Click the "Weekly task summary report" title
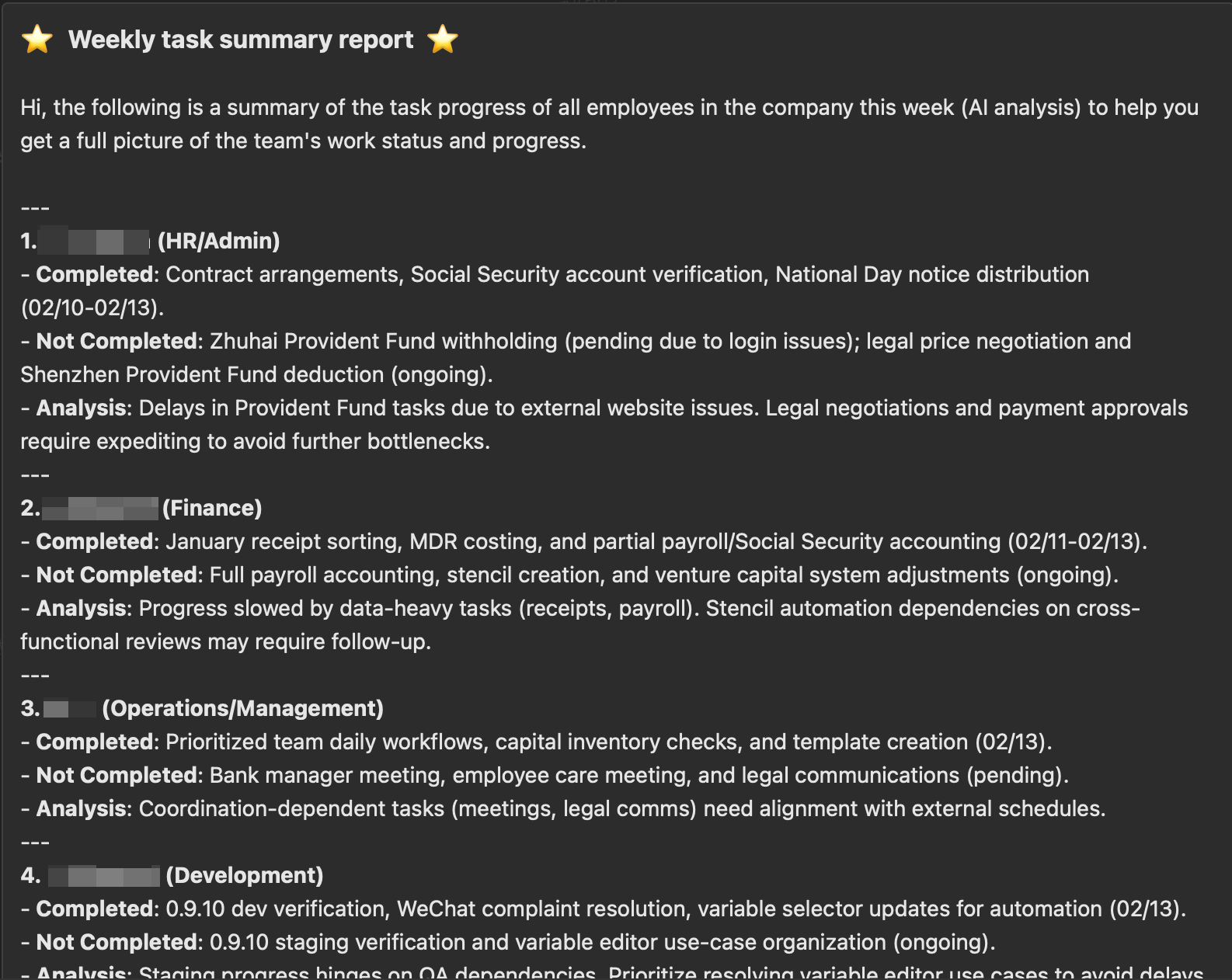1232x980 pixels. [x=241, y=40]
